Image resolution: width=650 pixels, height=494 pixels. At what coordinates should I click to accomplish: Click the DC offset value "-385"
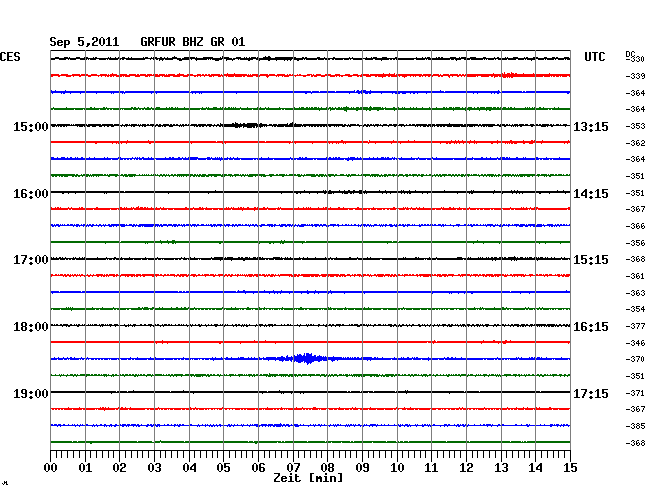[635, 426]
